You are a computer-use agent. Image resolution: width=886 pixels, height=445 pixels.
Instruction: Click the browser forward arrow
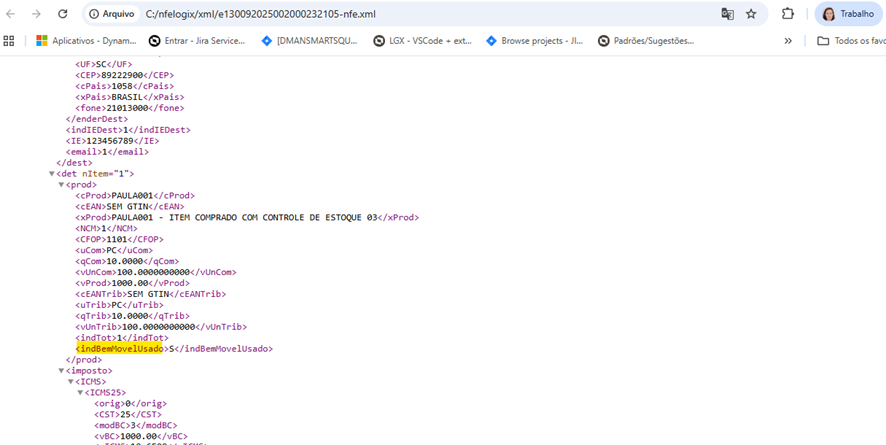[37, 14]
